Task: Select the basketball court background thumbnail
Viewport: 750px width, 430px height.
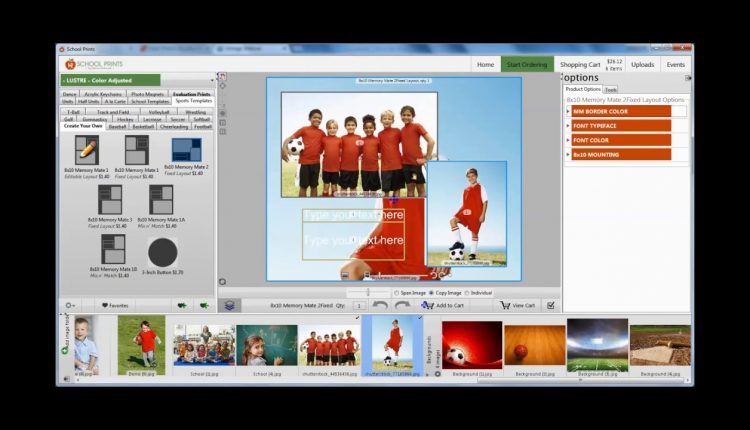Action: (535, 345)
